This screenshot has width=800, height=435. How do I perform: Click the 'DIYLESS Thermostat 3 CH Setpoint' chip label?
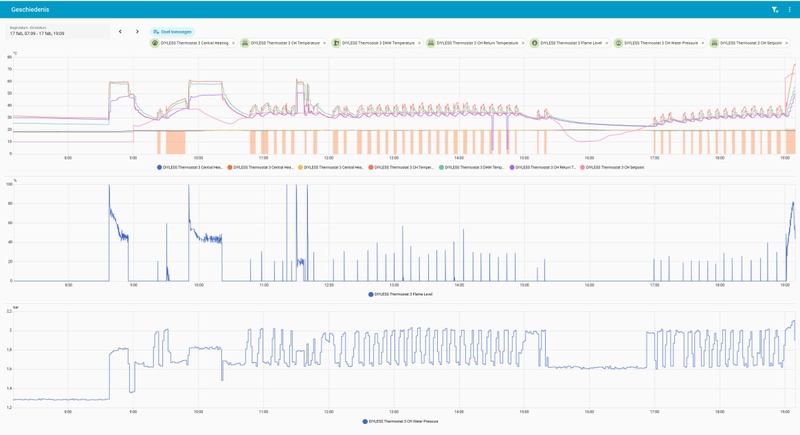tap(751, 43)
